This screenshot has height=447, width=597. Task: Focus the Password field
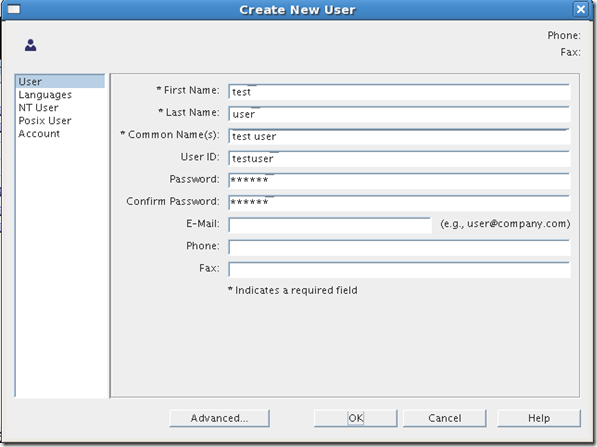(x=399, y=180)
